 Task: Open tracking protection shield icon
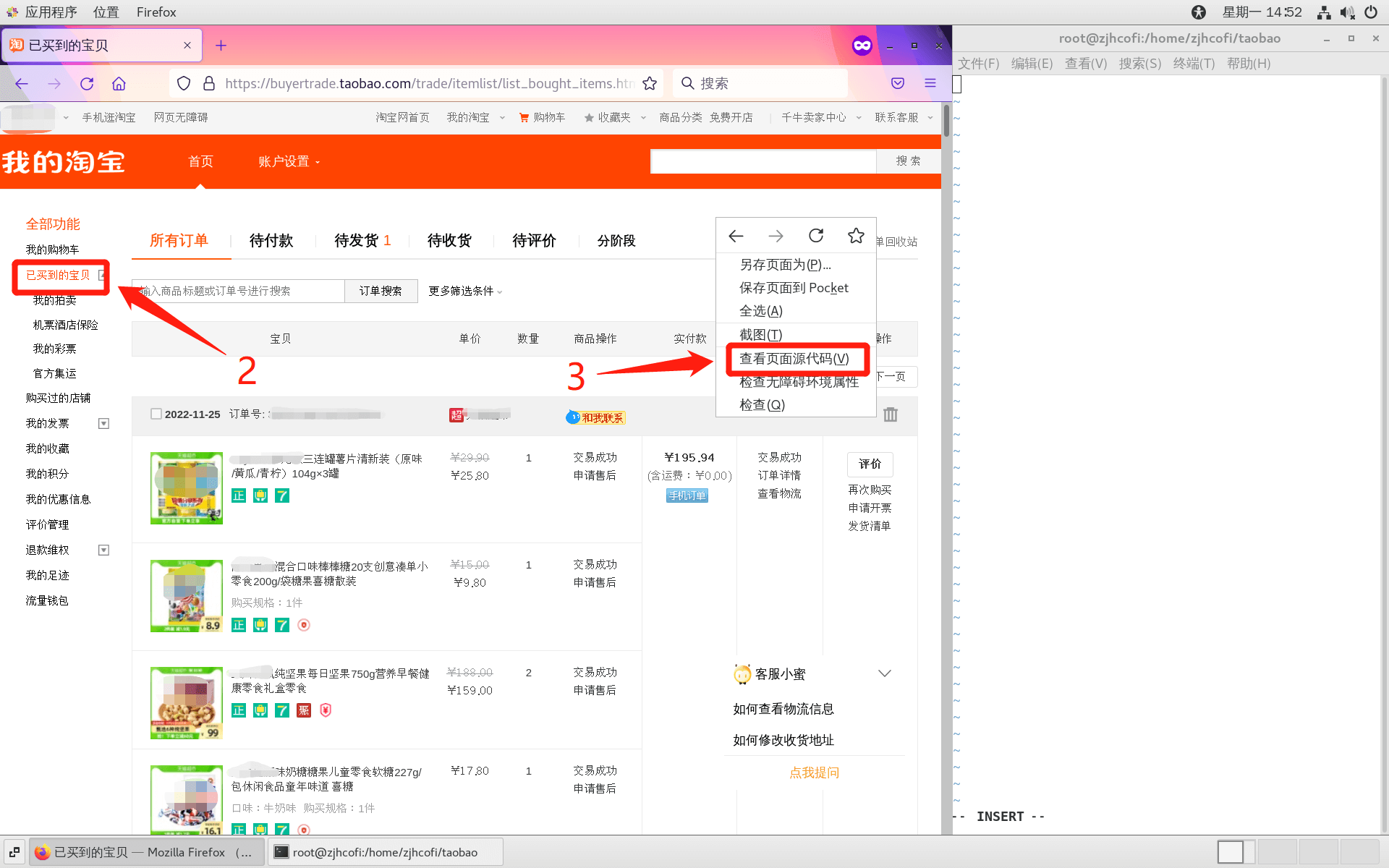tap(184, 84)
